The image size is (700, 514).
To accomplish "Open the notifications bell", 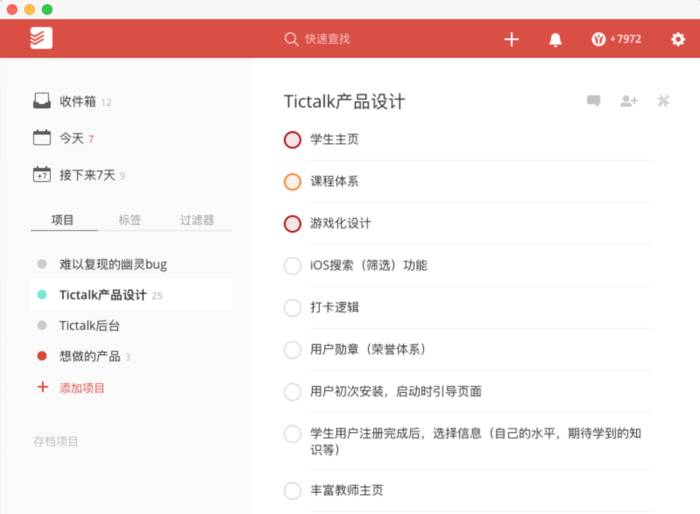I will [555, 39].
